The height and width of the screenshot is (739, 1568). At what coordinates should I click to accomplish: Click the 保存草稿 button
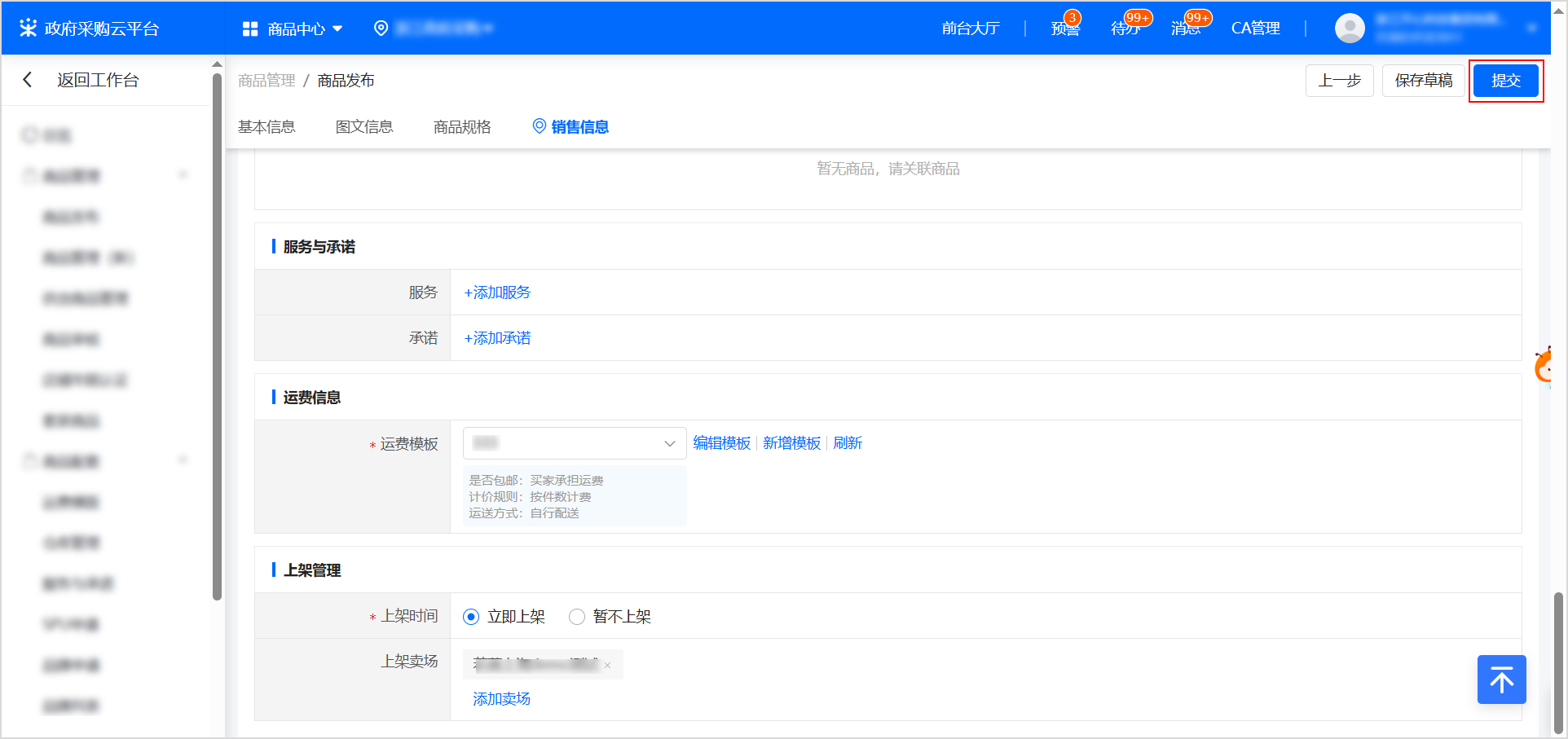click(x=1423, y=81)
